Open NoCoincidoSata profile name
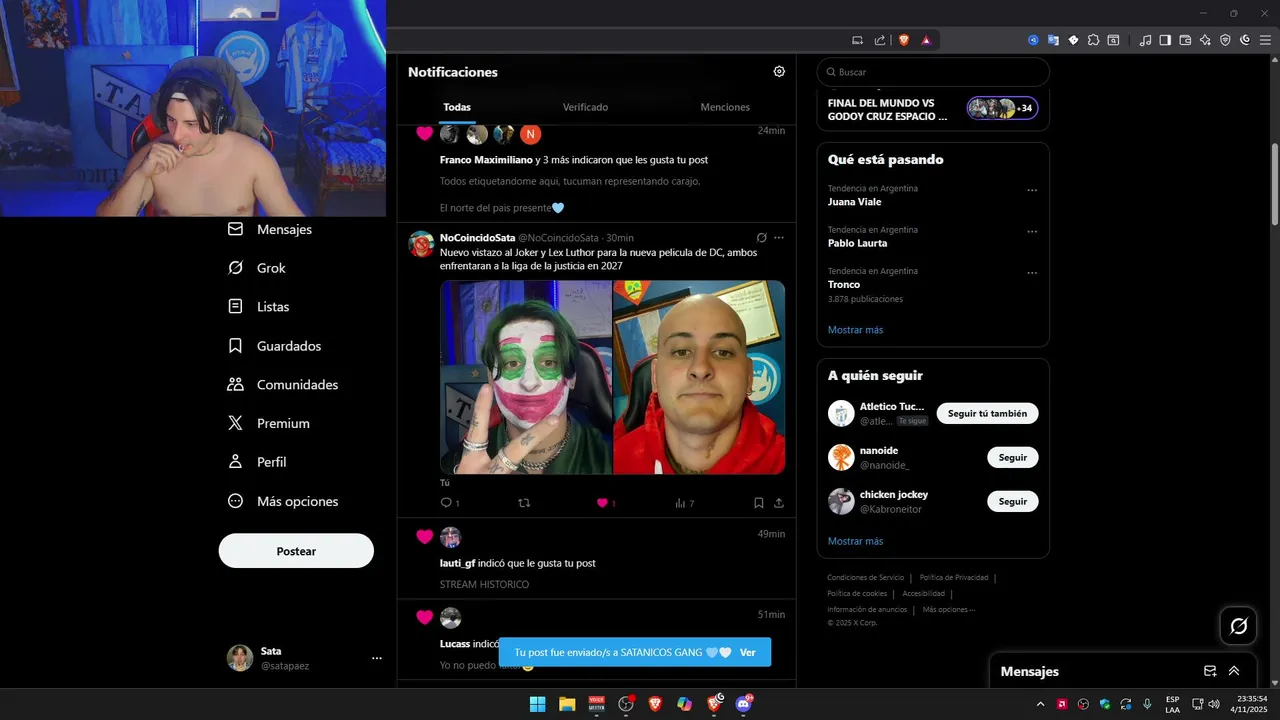 pyautogui.click(x=478, y=238)
